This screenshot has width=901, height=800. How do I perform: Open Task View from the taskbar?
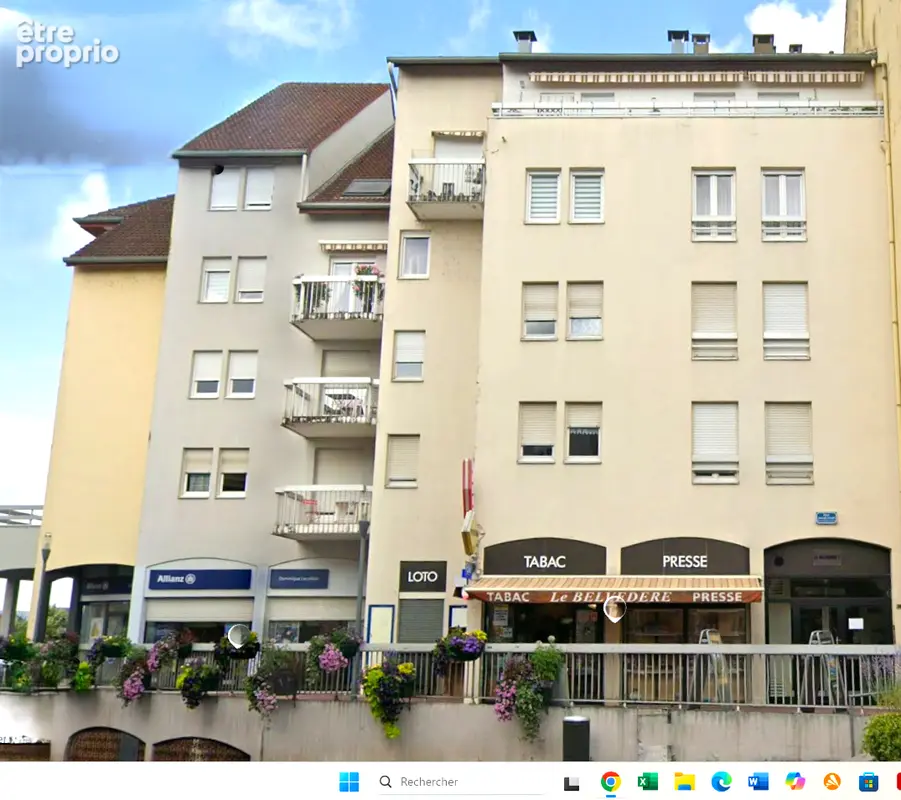coord(571,782)
